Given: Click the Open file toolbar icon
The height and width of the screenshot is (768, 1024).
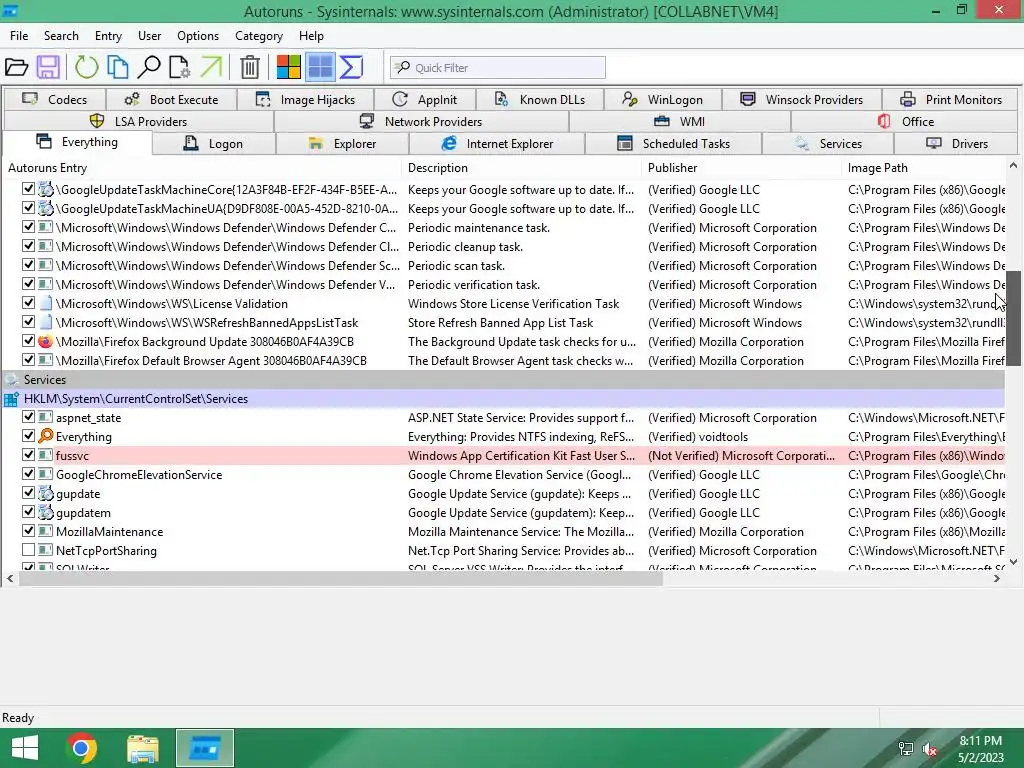Looking at the screenshot, I should 16,67.
